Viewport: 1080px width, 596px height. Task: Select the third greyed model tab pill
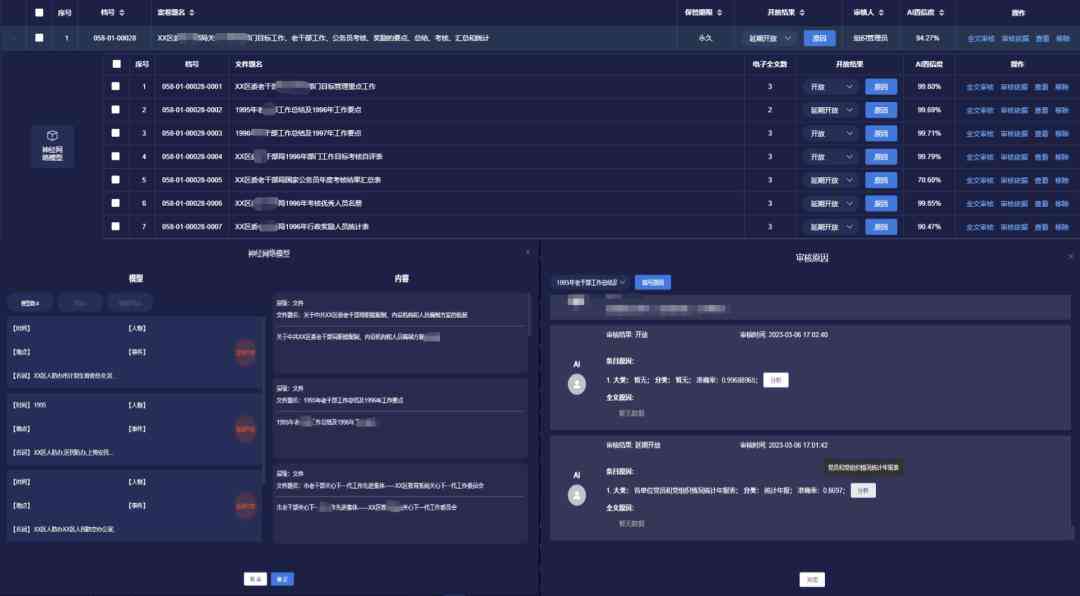[130, 302]
